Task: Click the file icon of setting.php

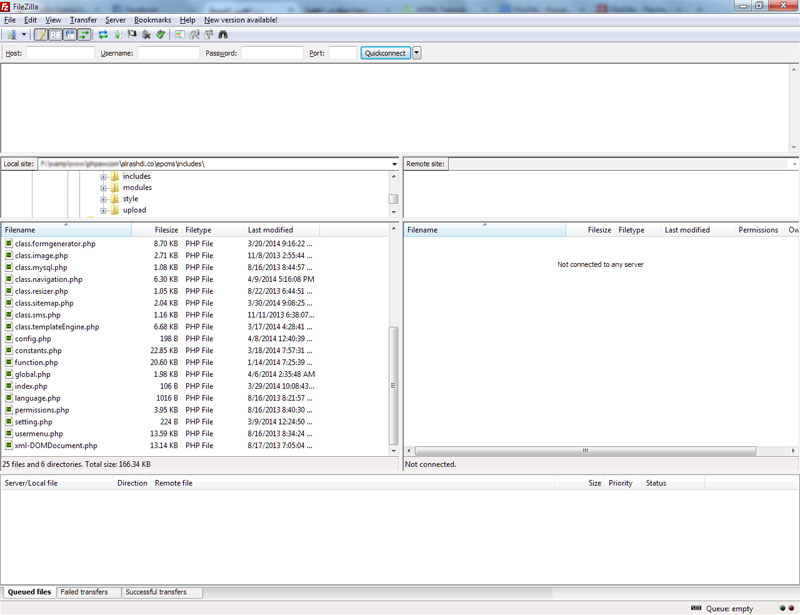Action: pos(9,422)
